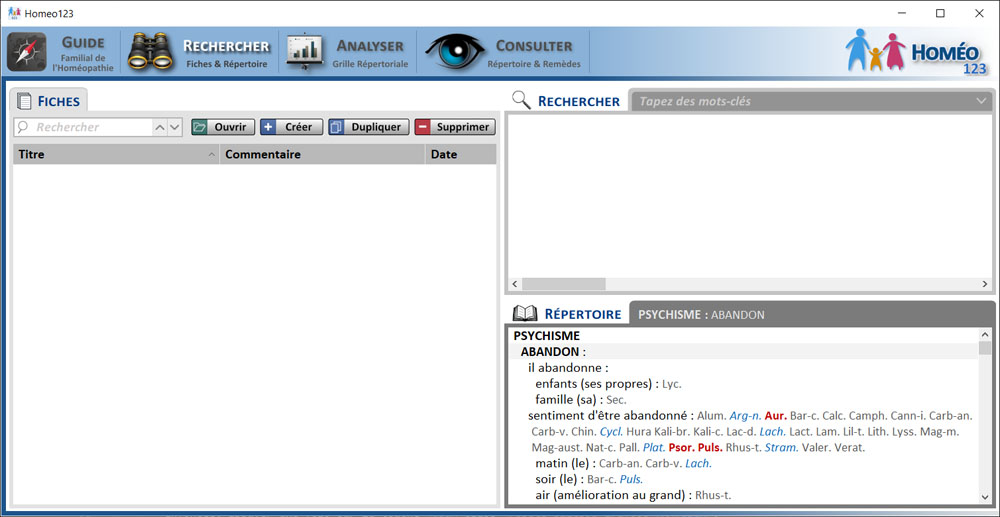
Task: Click the remedy Verat.
Action: (850, 448)
